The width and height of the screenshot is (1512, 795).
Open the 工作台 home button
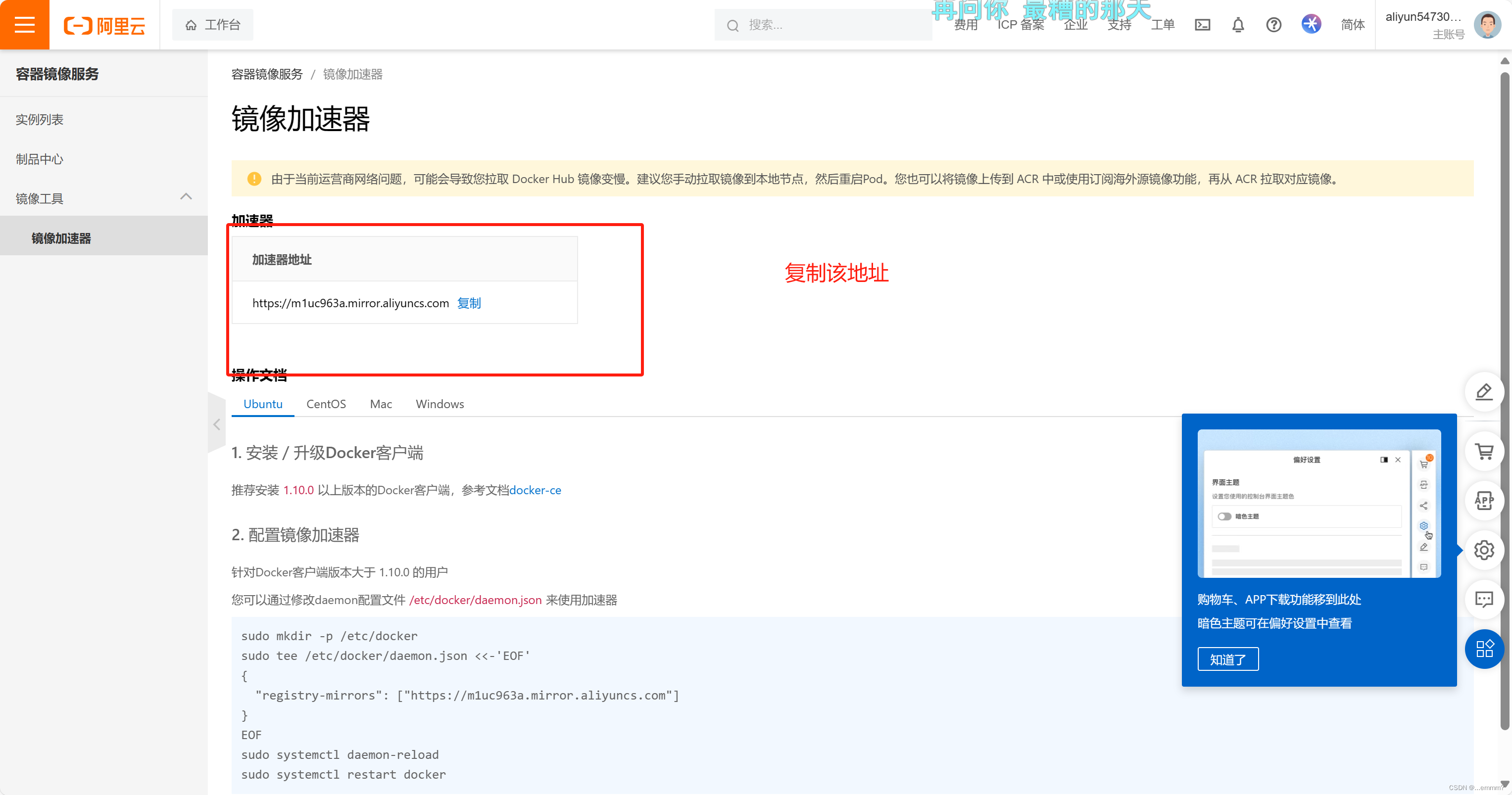coord(212,25)
